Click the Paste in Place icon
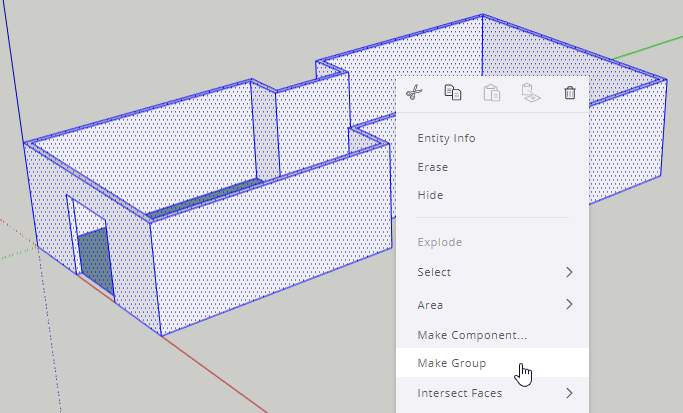Image resolution: width=683 pixels, height=413 pixels. point(531,92)
